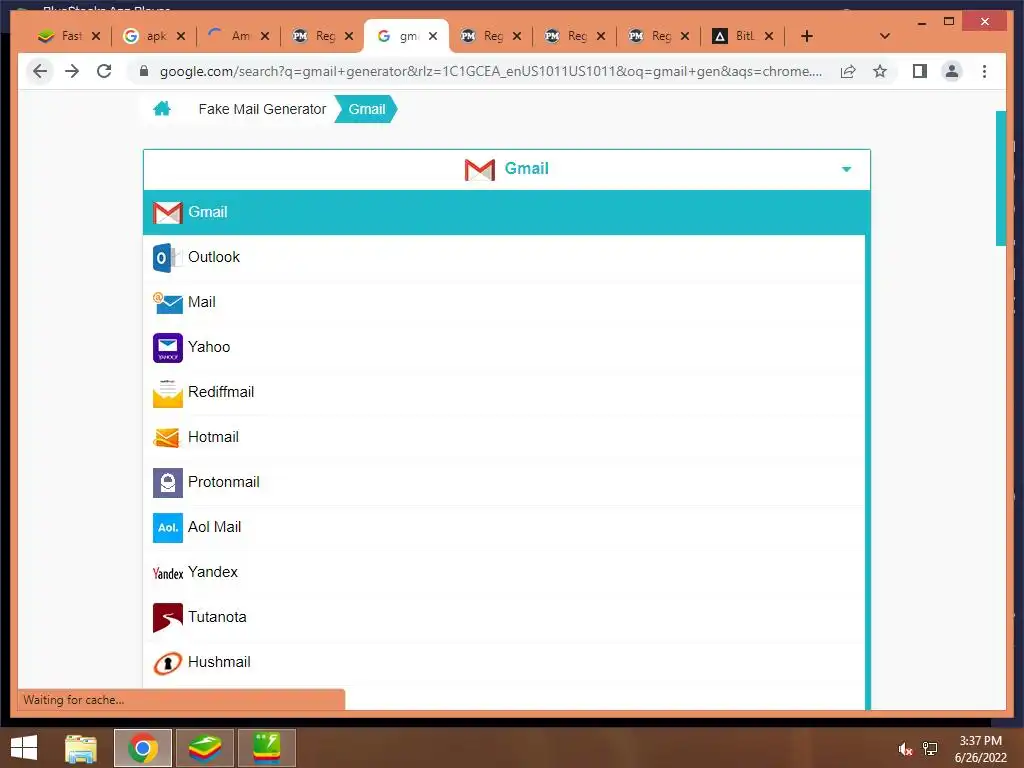Expand the Gmail provider dropdown arrow
The width and height of the screenshot is (1024, 768).
[846, 169]
